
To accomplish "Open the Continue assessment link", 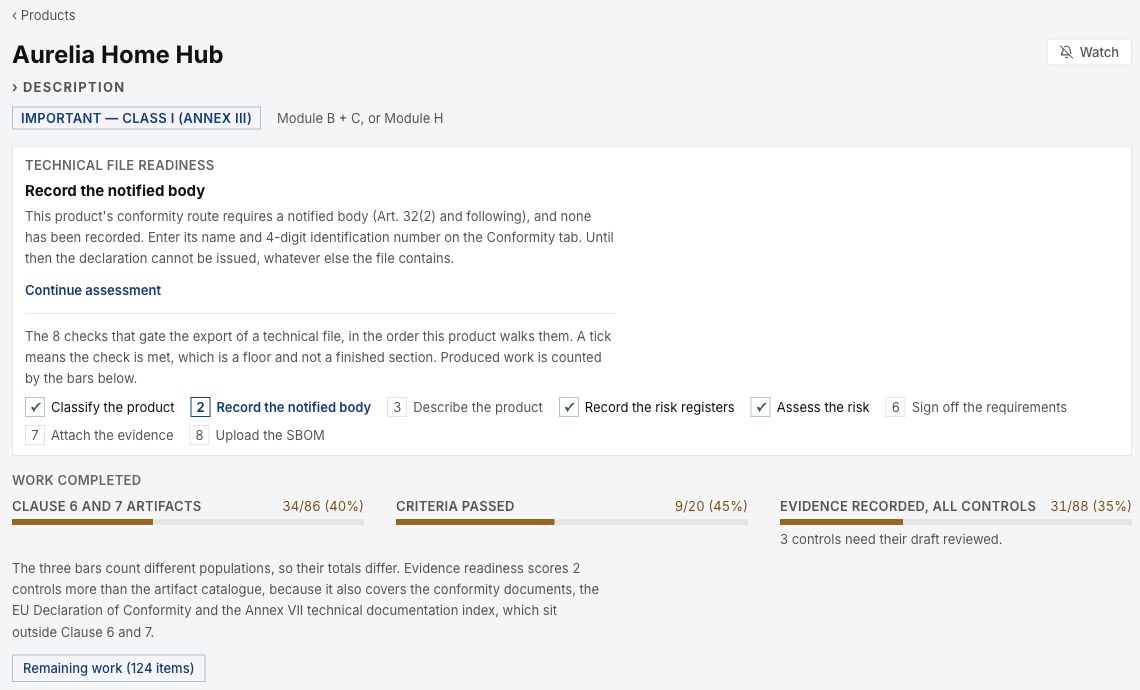I will (93, 290).
